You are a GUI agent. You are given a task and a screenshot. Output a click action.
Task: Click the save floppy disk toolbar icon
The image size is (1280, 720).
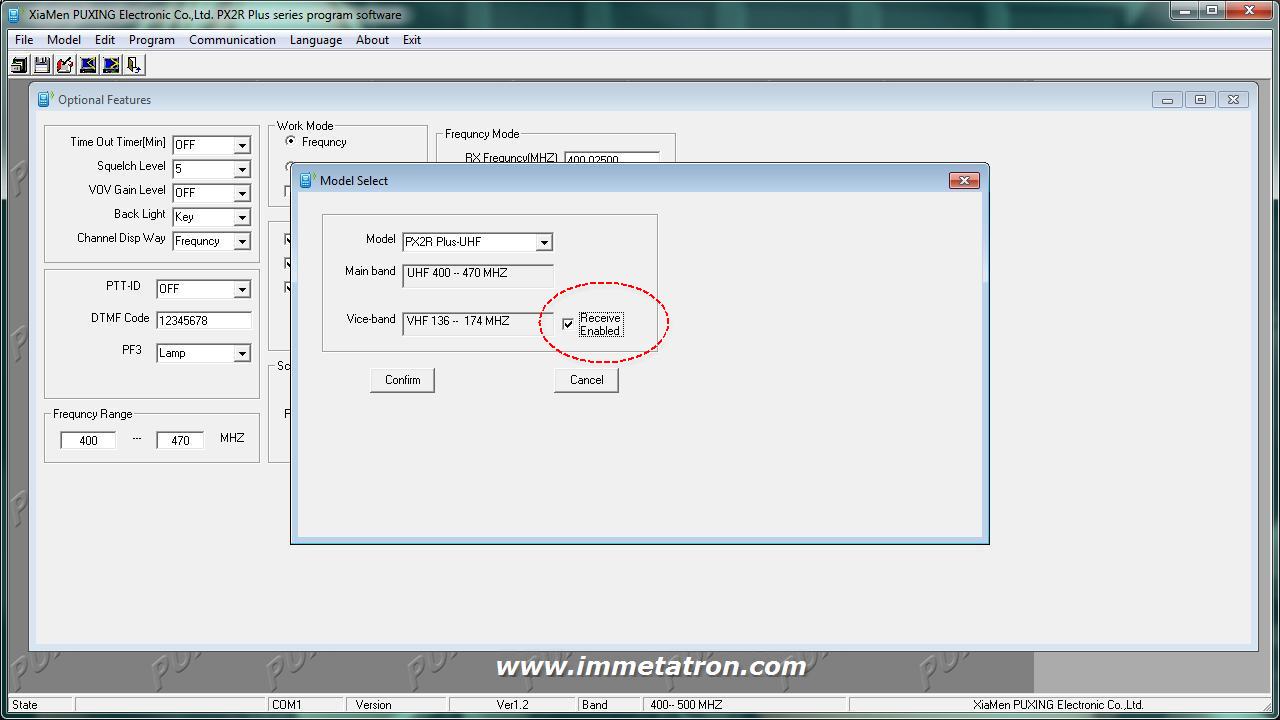(x=42, y=65)
